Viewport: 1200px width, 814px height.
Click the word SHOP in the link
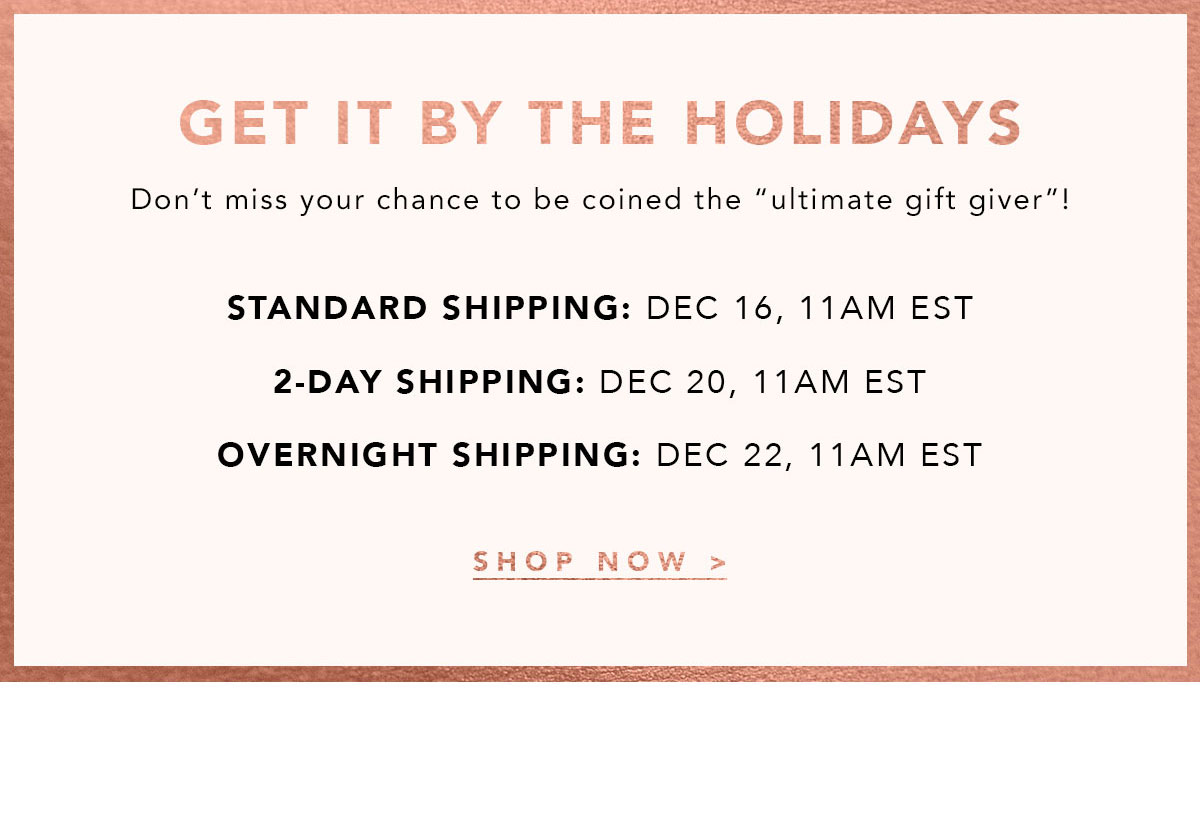pyautogui.click(x=525, y=563)
